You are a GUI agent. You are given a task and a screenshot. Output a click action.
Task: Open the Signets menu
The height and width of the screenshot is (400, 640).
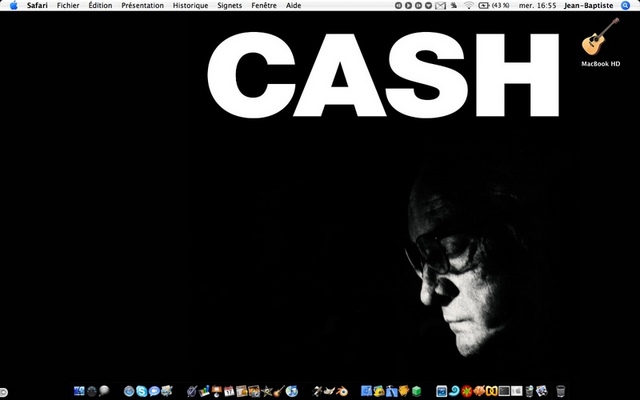click(x=229, y=5)
